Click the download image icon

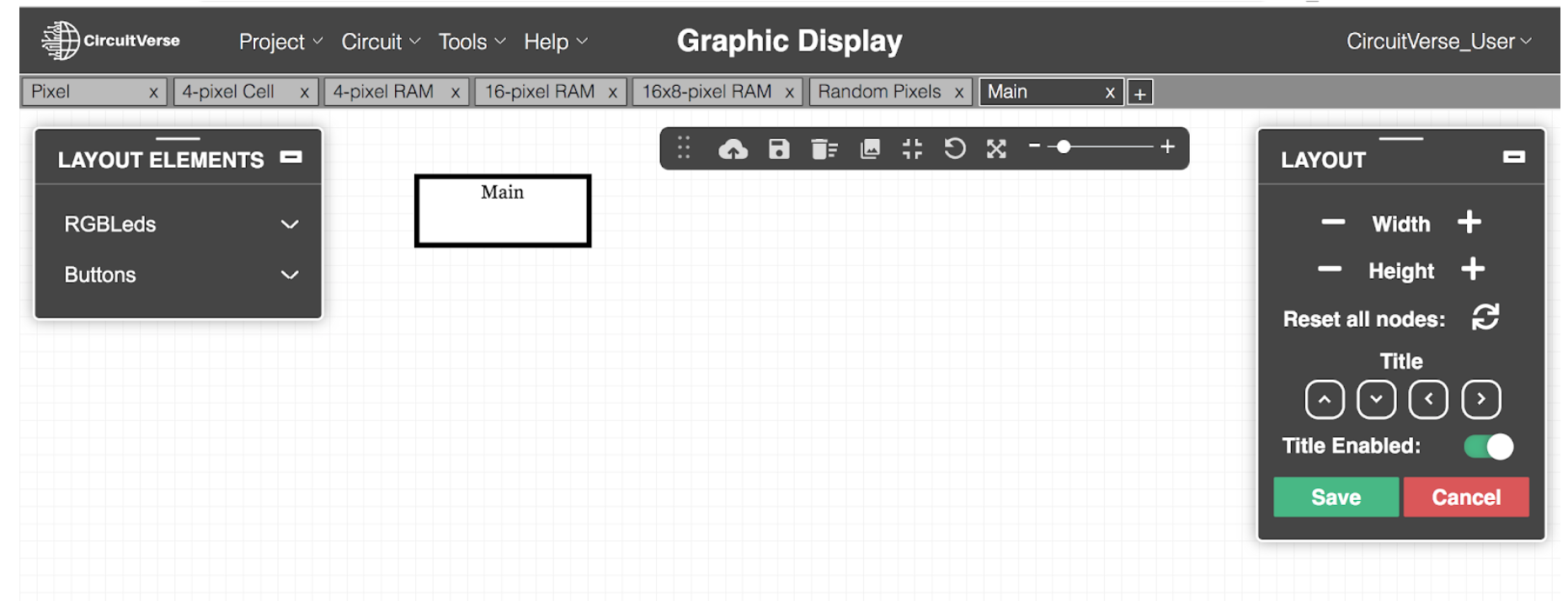click(x=870, y=149)
